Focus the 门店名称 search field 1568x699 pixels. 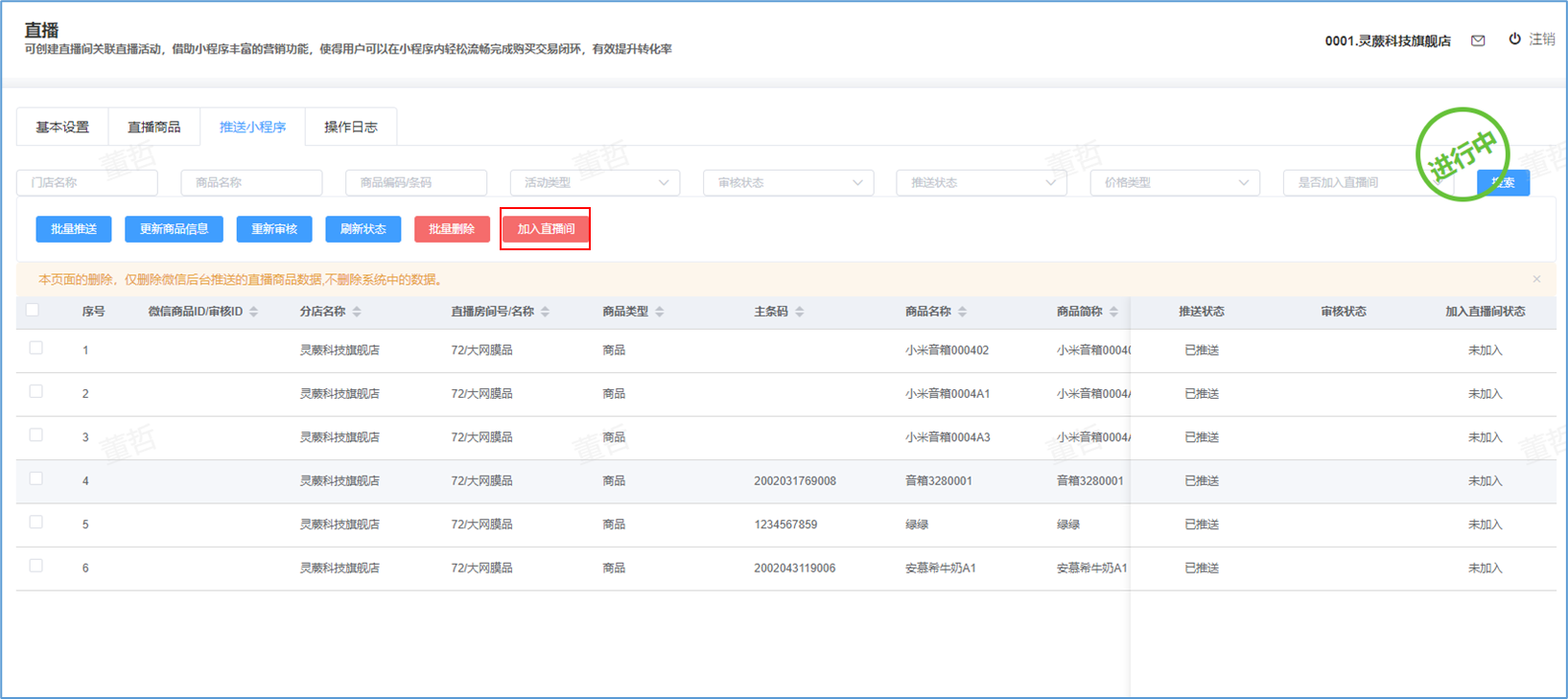point(87,182)
